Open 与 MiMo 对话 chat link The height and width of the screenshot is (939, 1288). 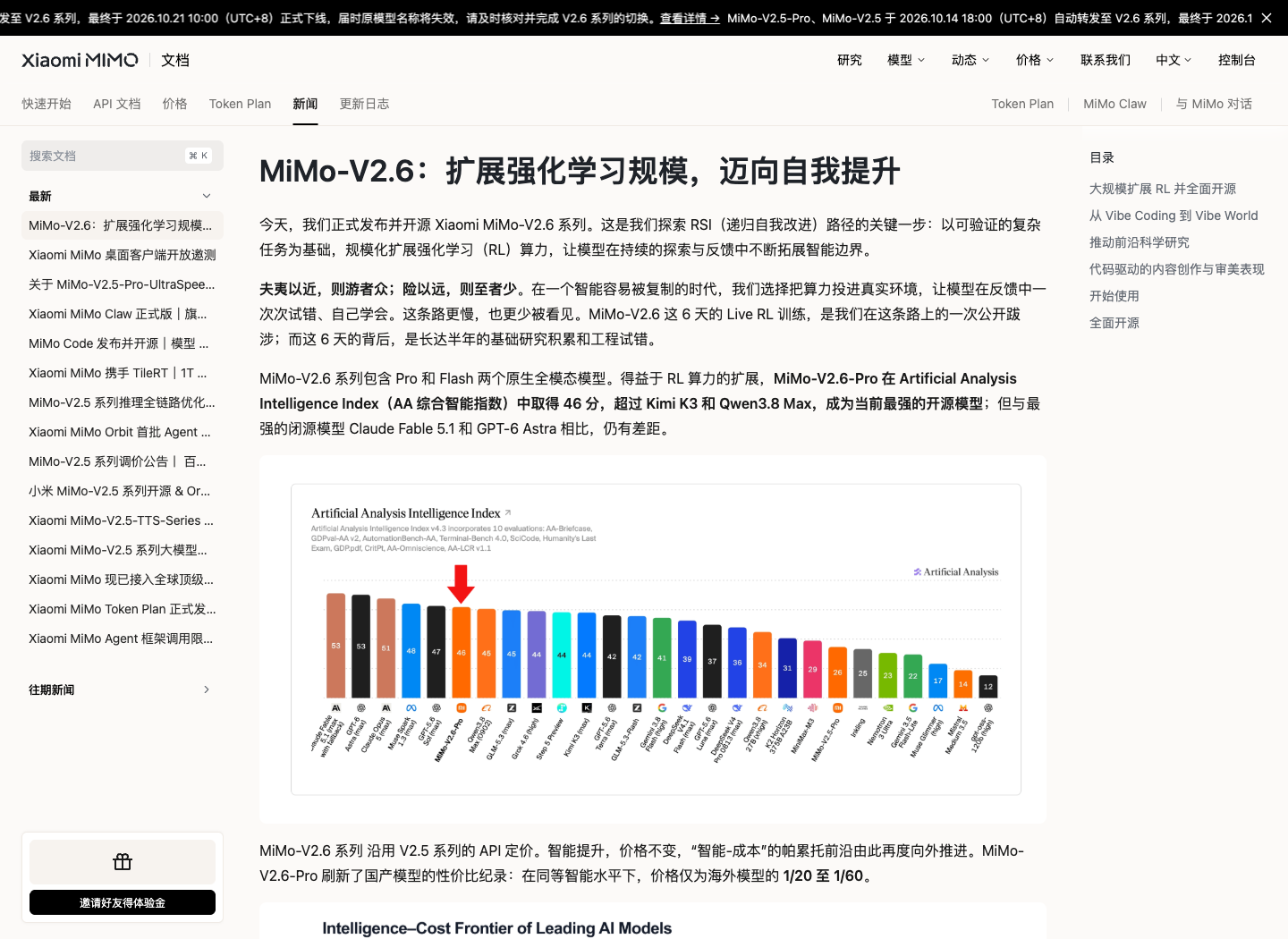click(x=1214, y=104)
